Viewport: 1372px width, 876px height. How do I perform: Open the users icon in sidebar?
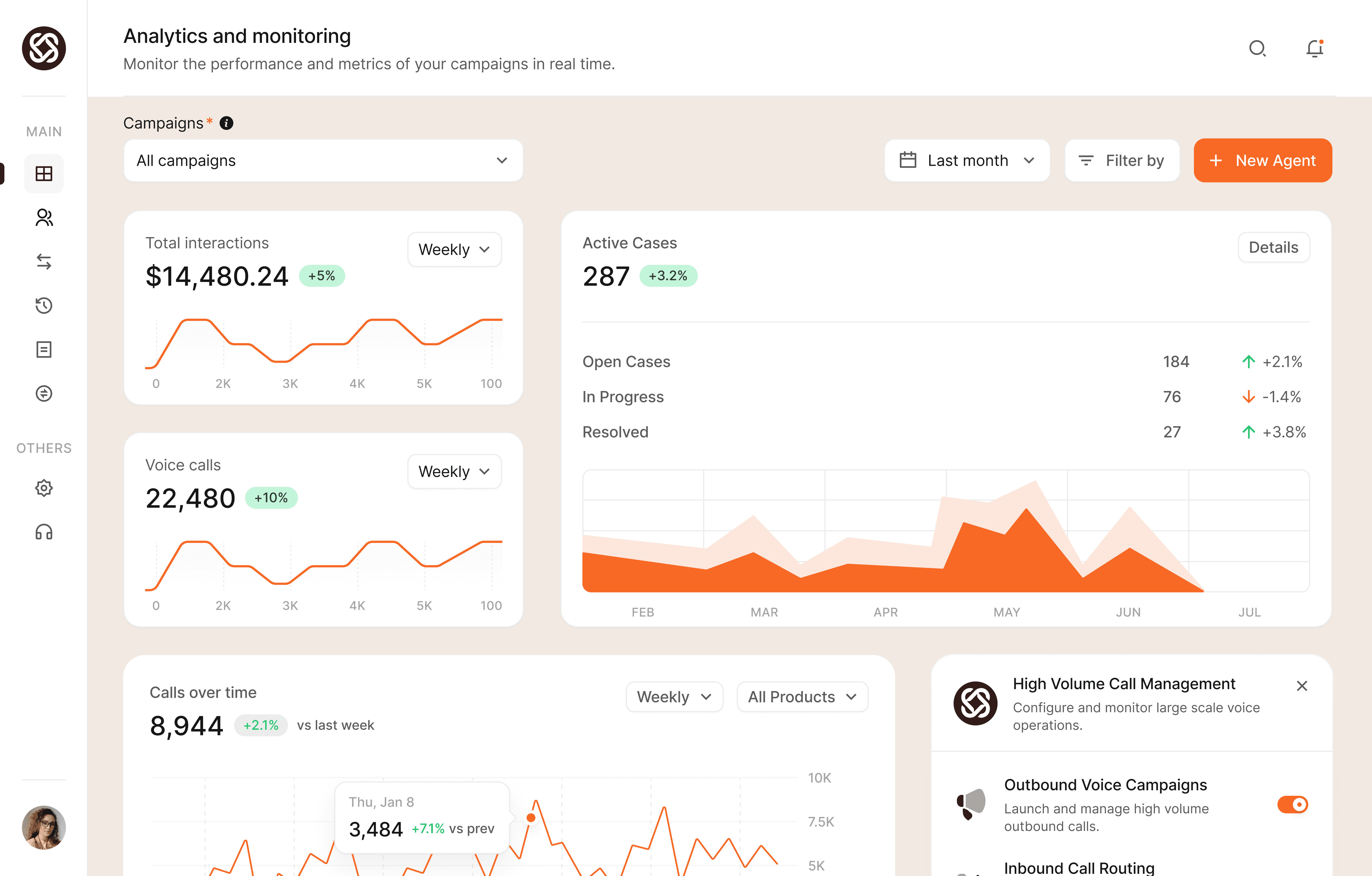click(44, 218)
